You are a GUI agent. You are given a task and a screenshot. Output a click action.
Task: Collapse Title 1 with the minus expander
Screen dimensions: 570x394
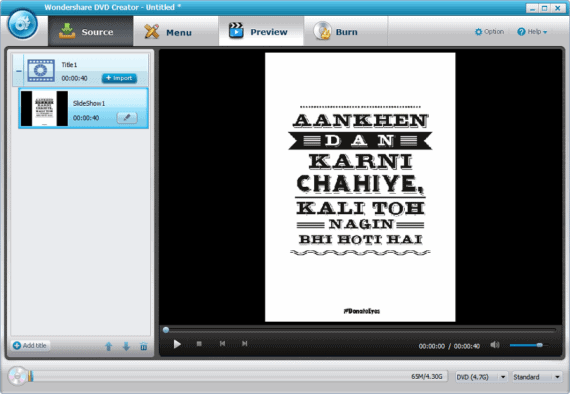pos(19,71)
